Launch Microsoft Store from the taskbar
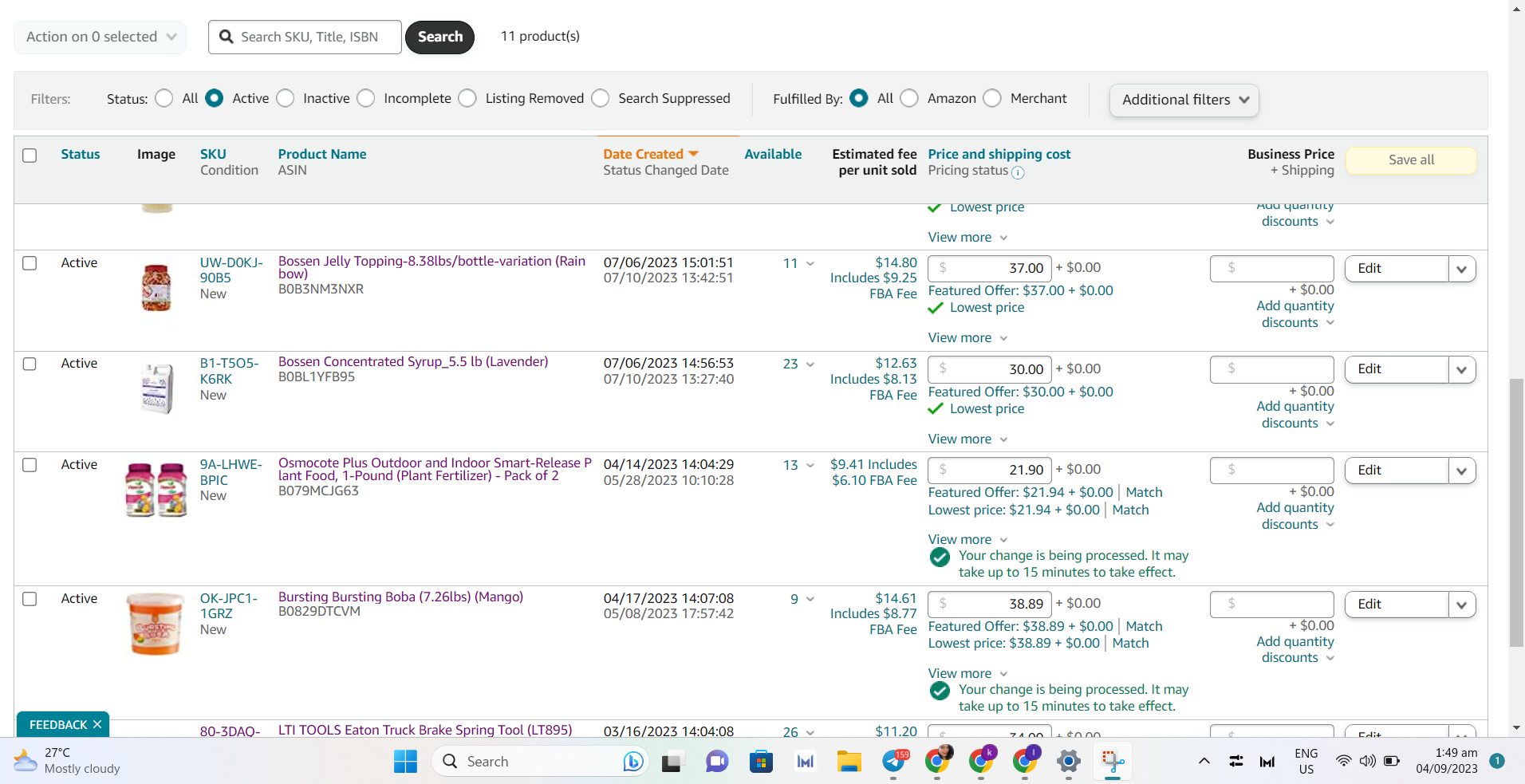Viewport: 1525px width, 784px height. pyautogui.click(x=761, y=762)
